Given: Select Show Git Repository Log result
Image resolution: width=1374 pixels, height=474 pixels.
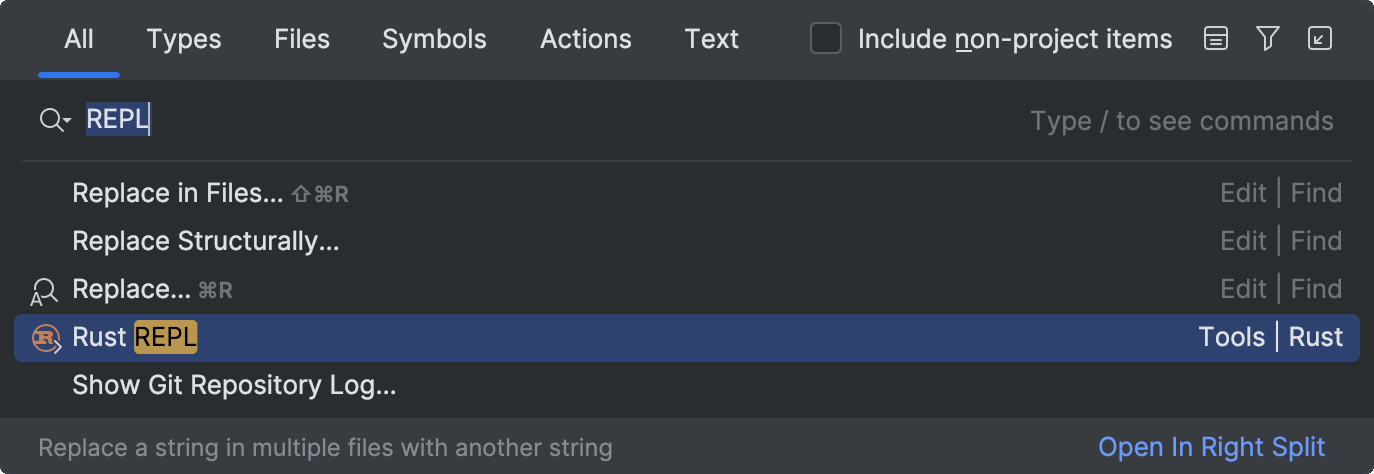Looking at the screenshot, I should pos(687,385).
